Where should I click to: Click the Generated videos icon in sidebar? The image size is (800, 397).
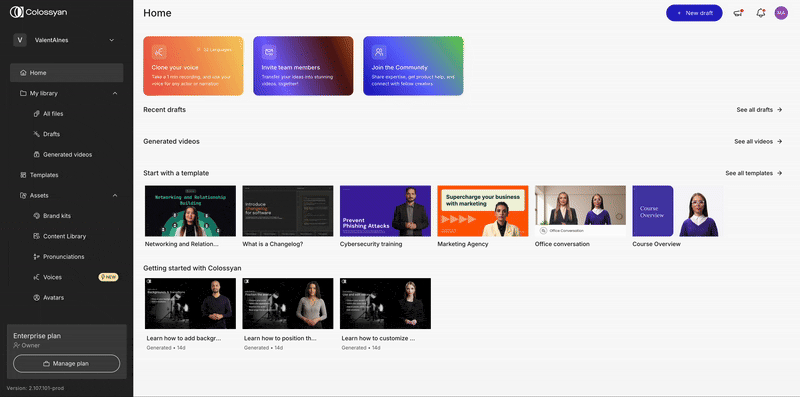point(36,155)
